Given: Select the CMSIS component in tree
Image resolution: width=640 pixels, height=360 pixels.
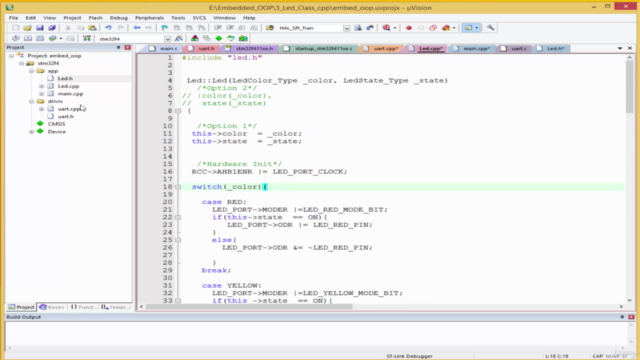Looking at the screenshot, I should 56,124.
